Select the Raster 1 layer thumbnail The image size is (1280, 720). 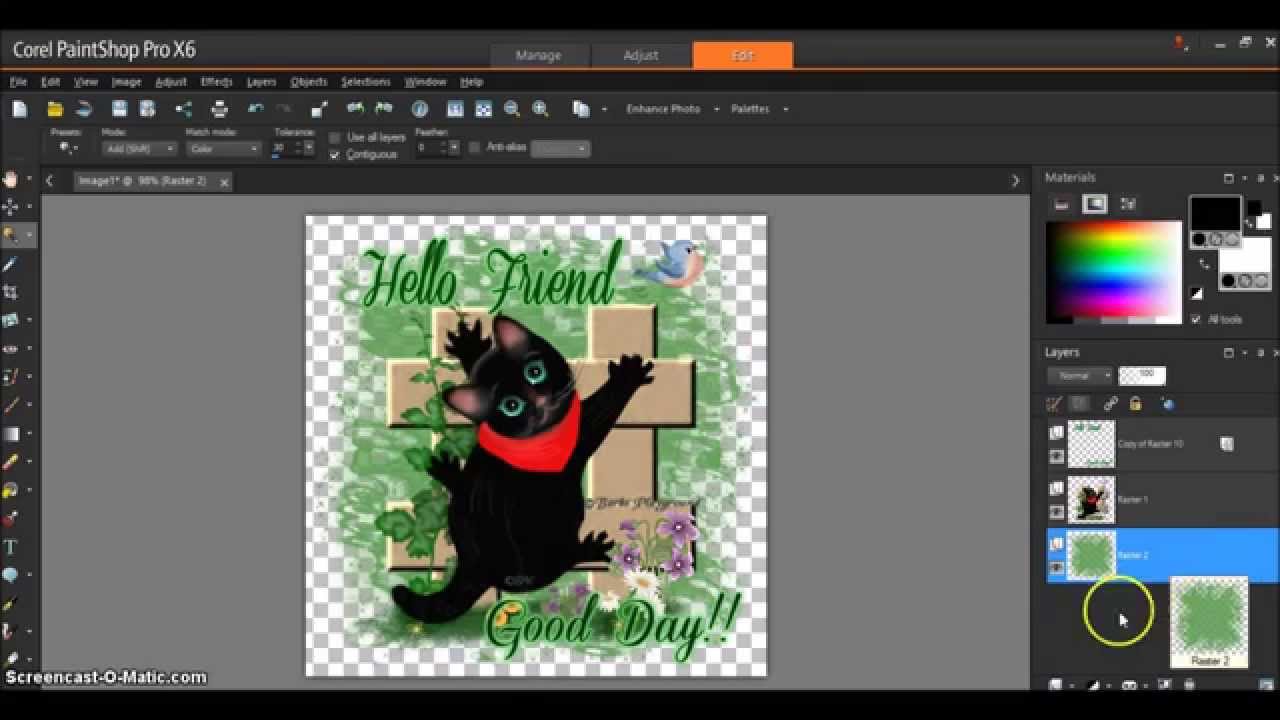pyautogui.click(x=1091, y=499)
